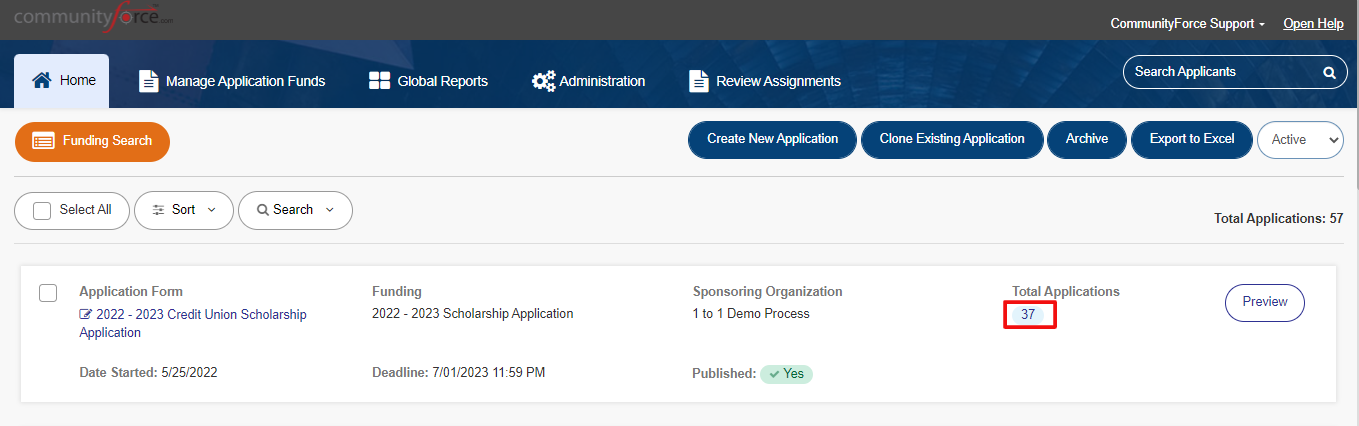Image resolution: width=1359 pixels, height=426 pixels.
Task: Click the 37 total applications badge
Action: pos(1028,315)
